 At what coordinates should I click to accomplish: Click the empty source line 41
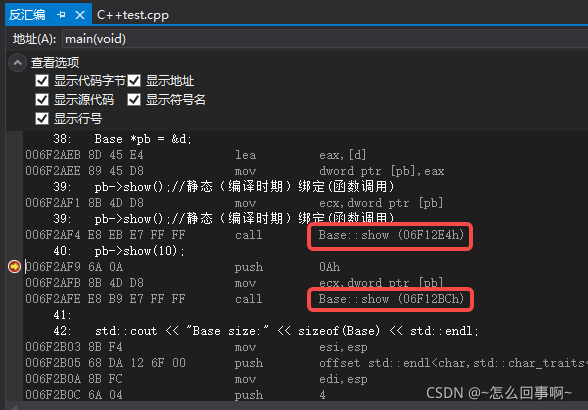click(x=62, y=315)
